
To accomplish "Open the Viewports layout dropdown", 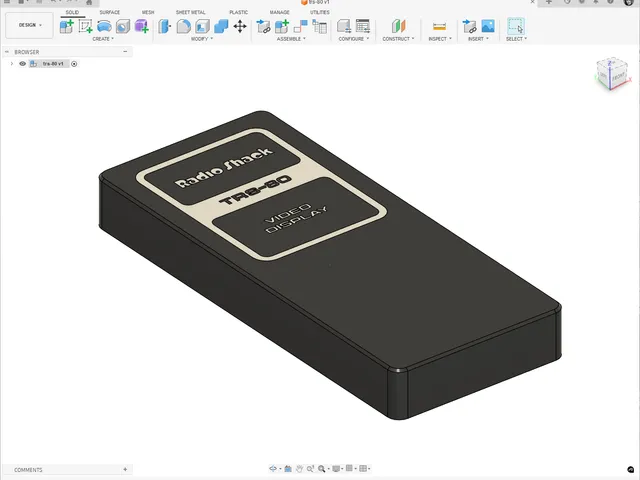I will (x=364, y=469).
